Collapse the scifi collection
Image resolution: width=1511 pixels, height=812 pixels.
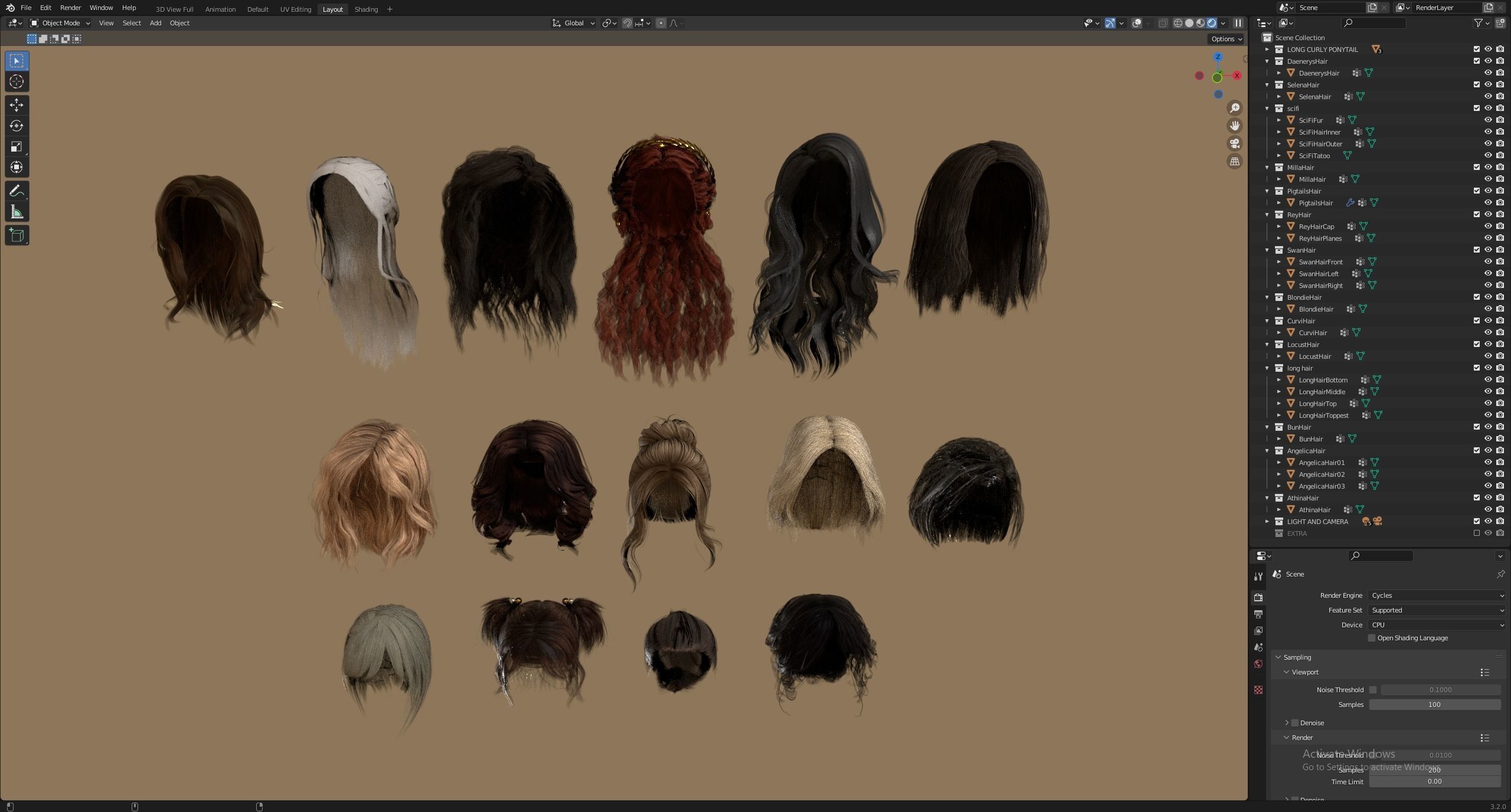click(1267, 109)
